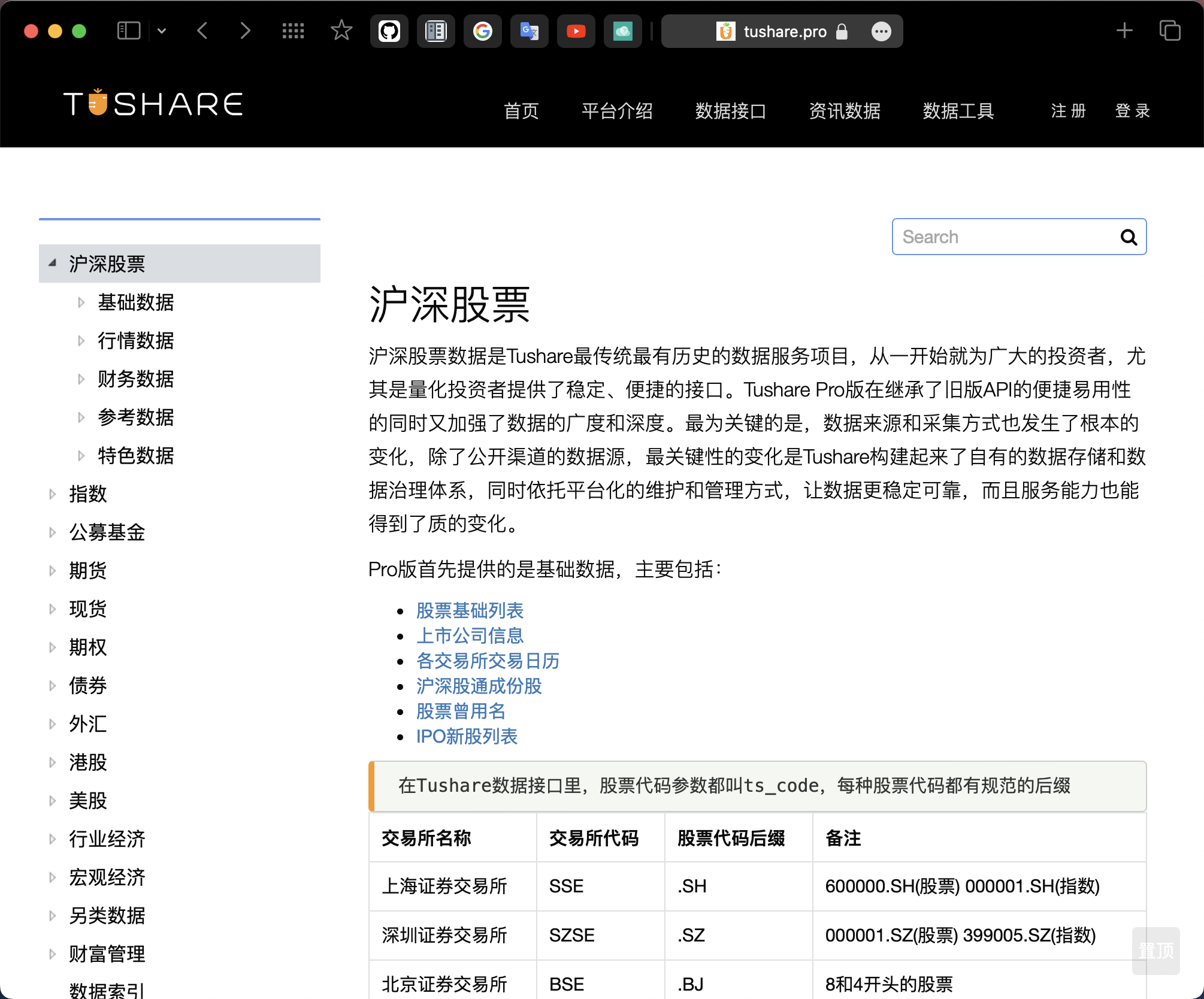Open the 资讯数据 navigation item
Image resolution: width=1204 pixels, height=999 pixels.
[x=845, y=111]
